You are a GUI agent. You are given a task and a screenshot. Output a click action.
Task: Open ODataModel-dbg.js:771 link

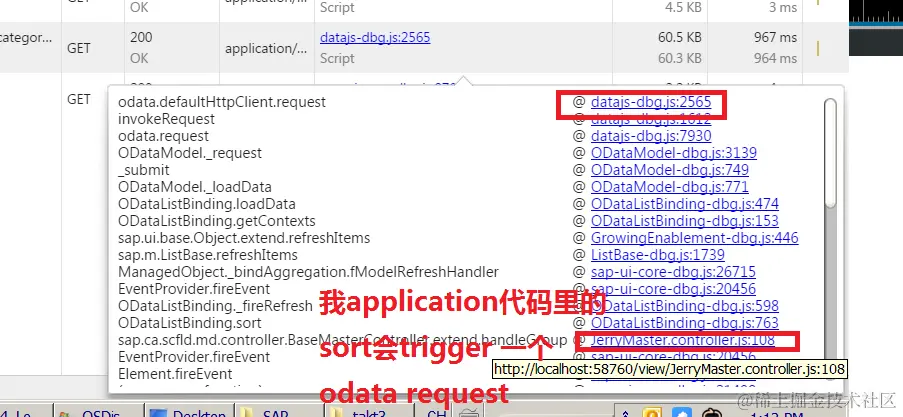(670, 187)
